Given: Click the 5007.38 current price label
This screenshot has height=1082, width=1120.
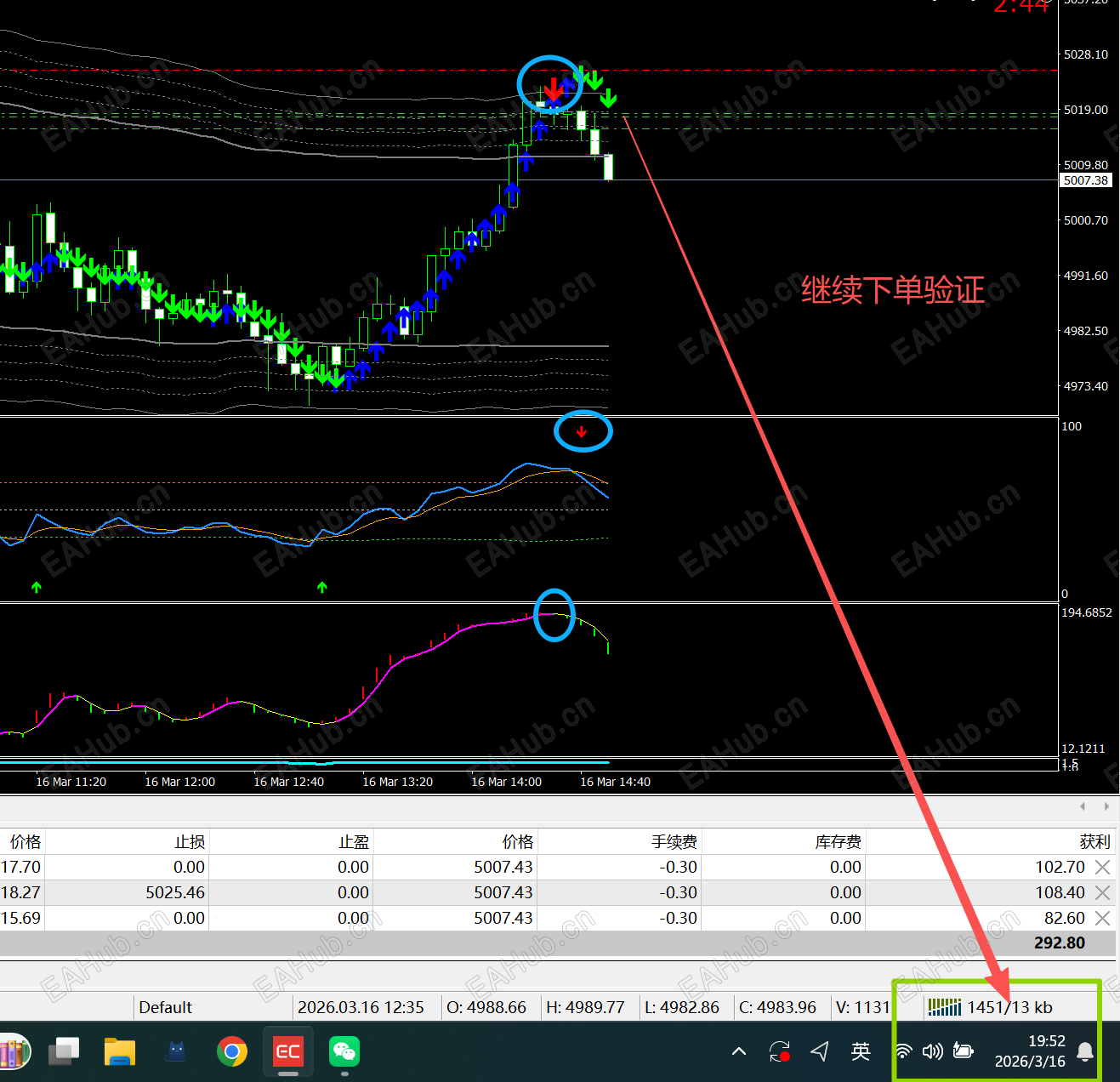Looking at the screenshot, I should click(1086, 180).
